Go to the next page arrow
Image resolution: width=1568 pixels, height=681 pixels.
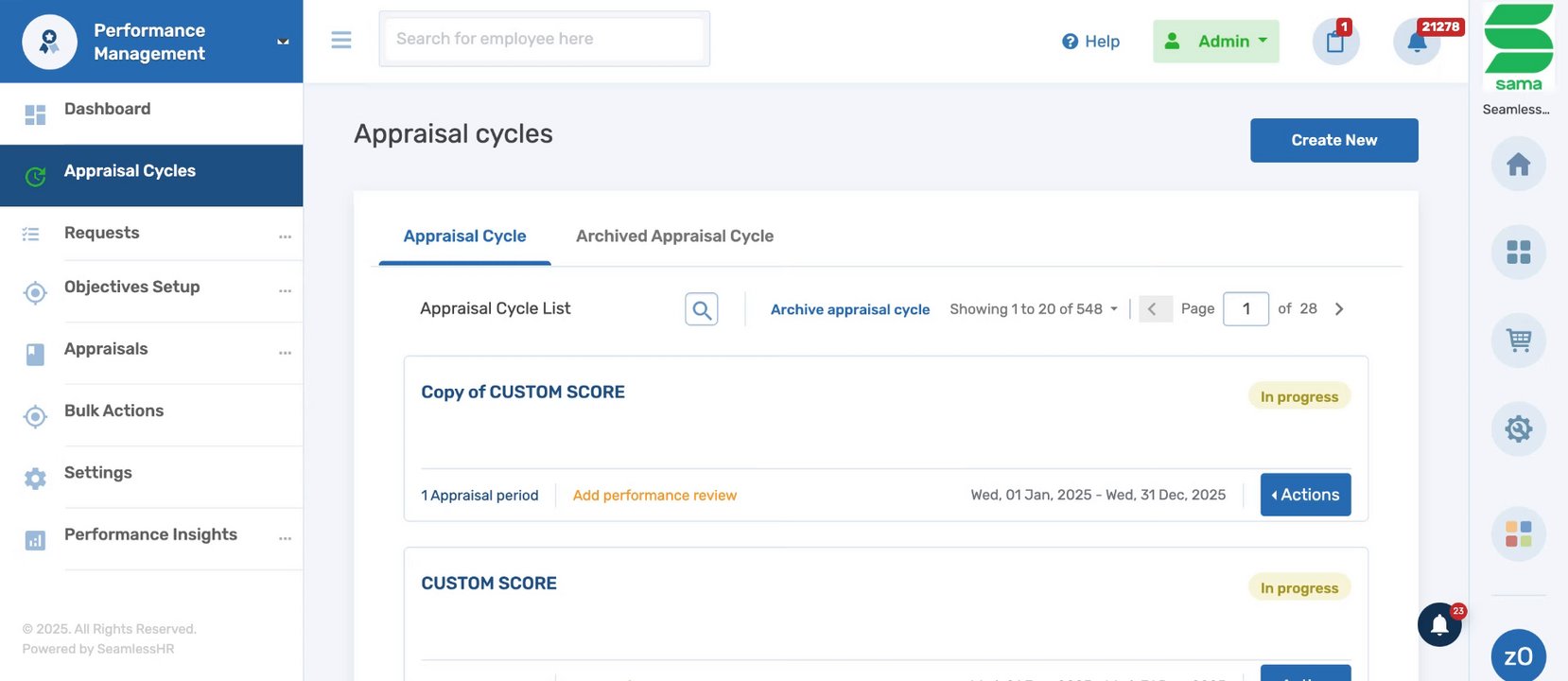coord(1339,309)
